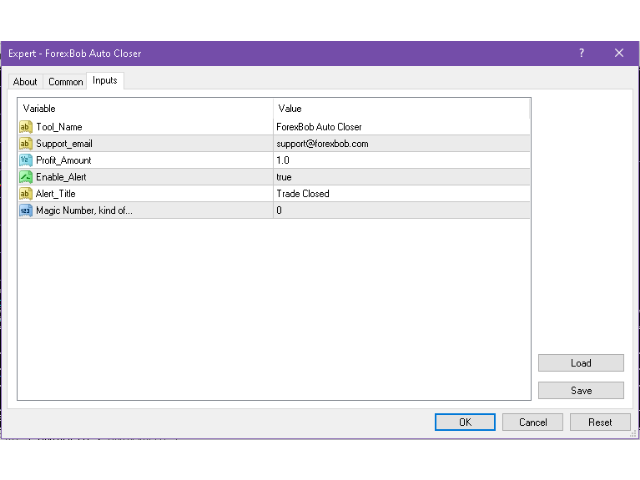Click the string icon beside Tool_Name

(26, 127)
